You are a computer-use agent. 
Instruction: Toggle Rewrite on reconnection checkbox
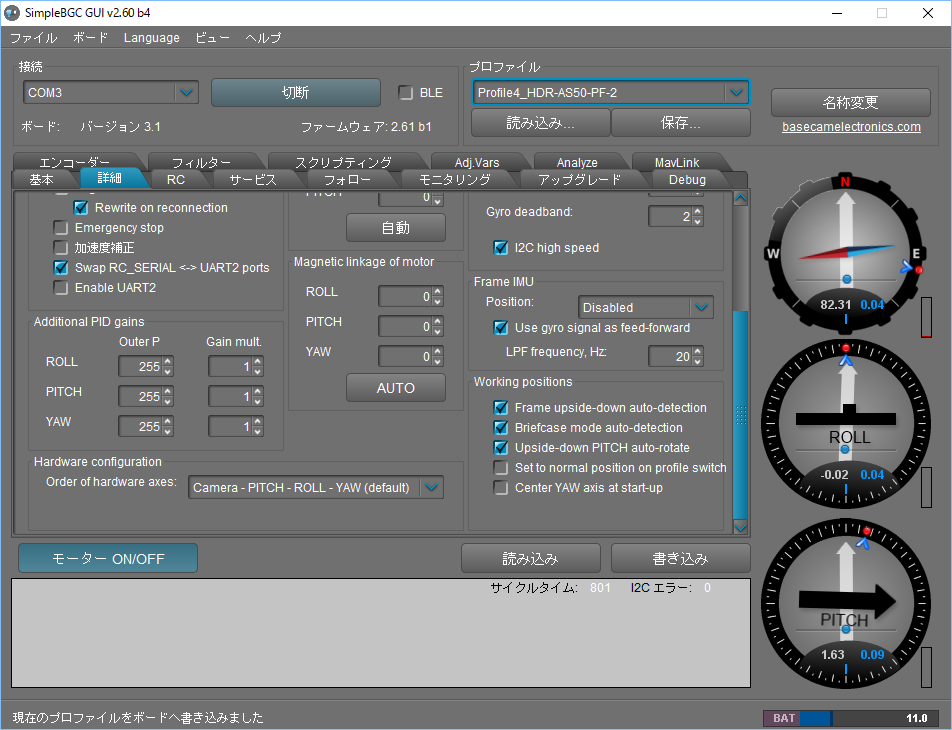pyautogui.click(x=81, y=208)
